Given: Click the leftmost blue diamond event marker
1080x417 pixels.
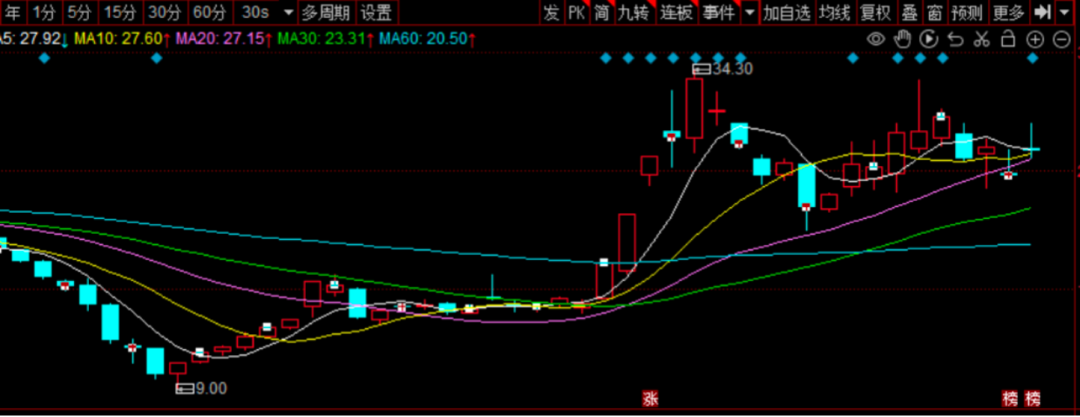Looking at the screenshot, I should tap(43, 59).
